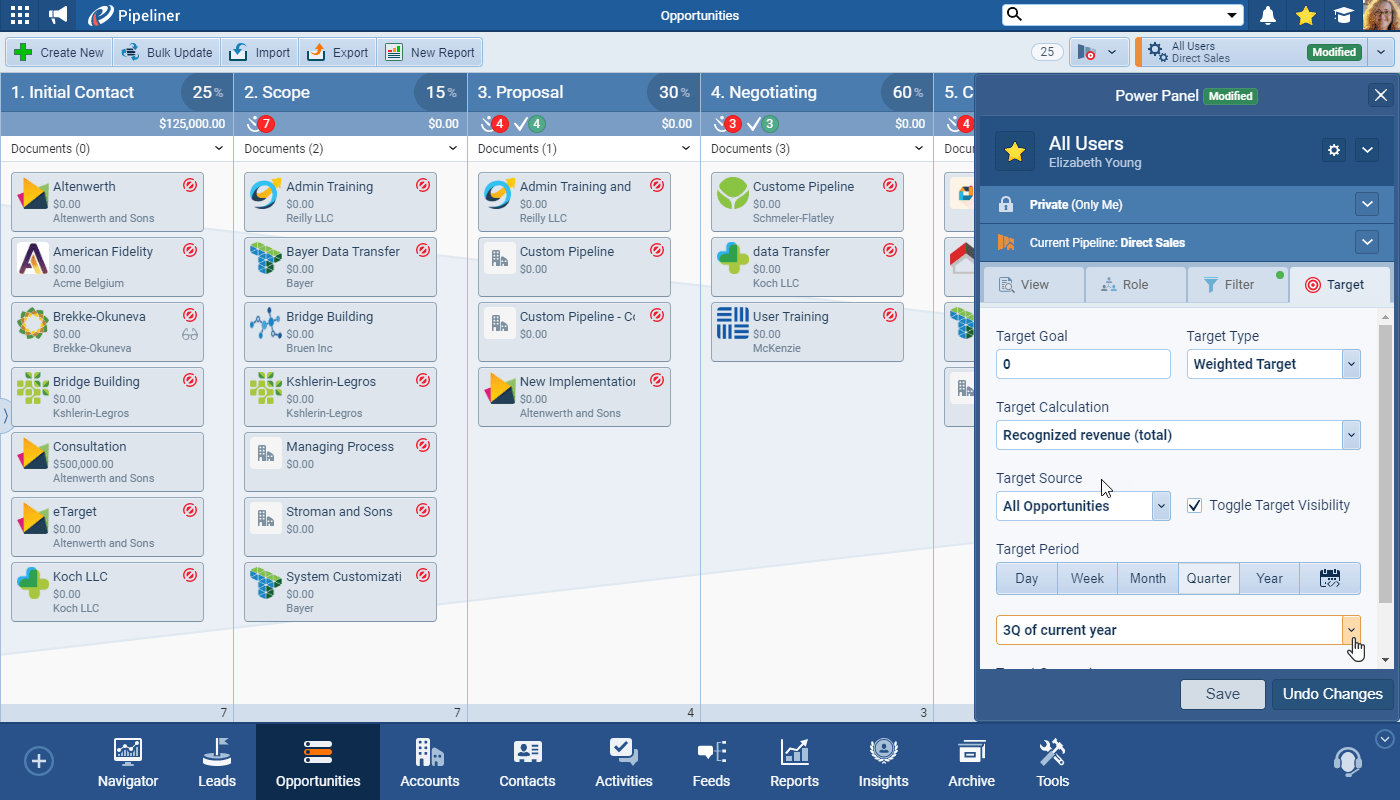Switch to the Filter tab
This screenshot has width=1400, height=800.
click(1237, 285)
